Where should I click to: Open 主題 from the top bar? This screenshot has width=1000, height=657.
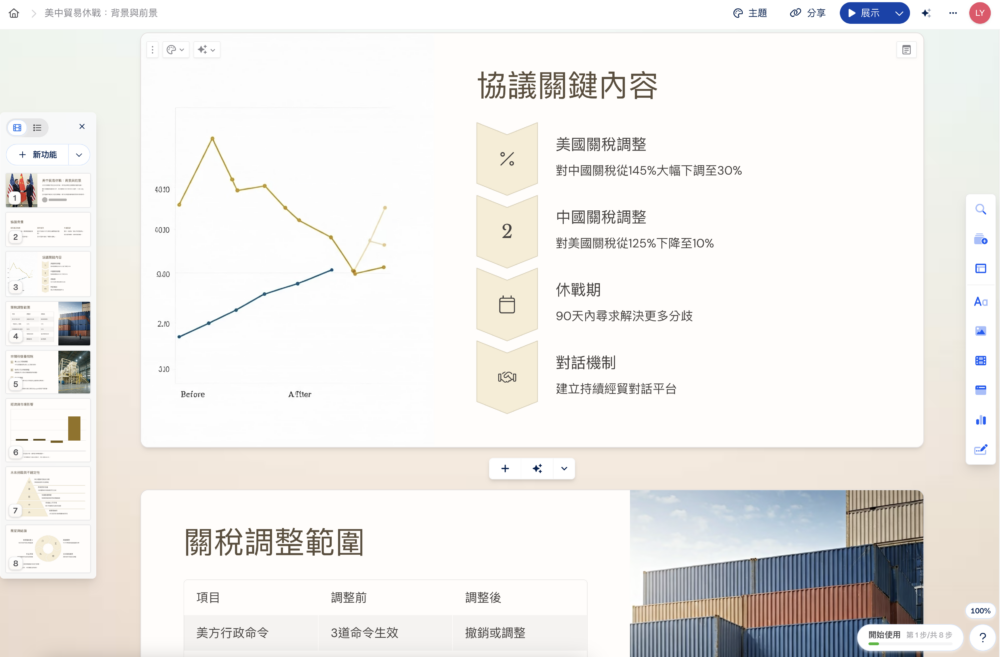(749, 13)
